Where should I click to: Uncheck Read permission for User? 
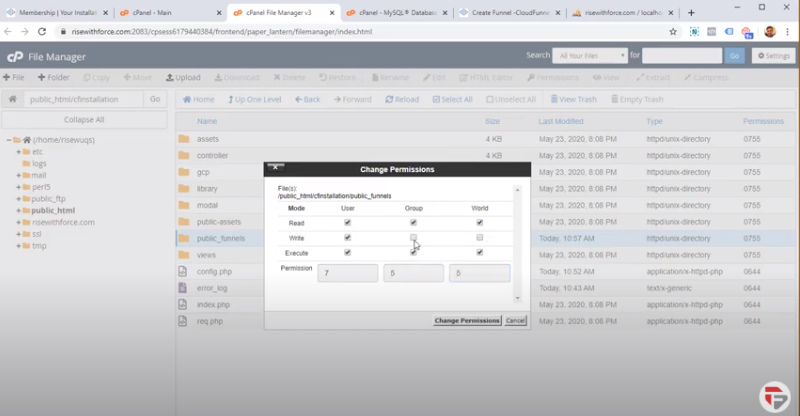tap(347, 222)
